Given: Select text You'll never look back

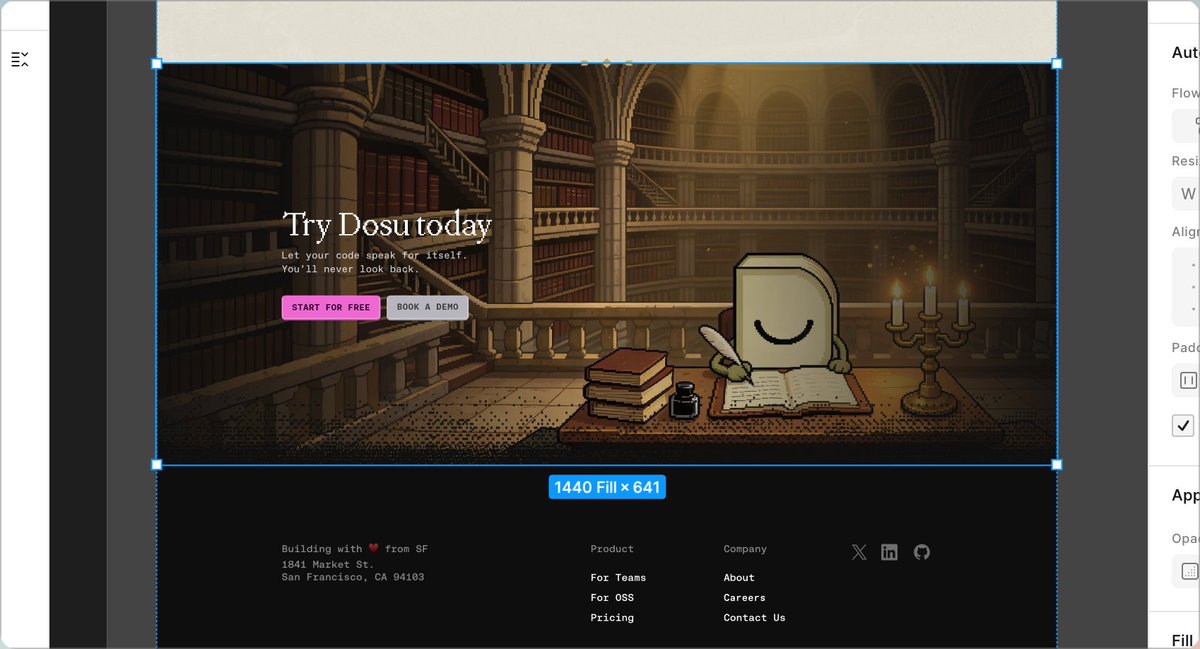Looking at the screenshot, I should tap(350, 269).
